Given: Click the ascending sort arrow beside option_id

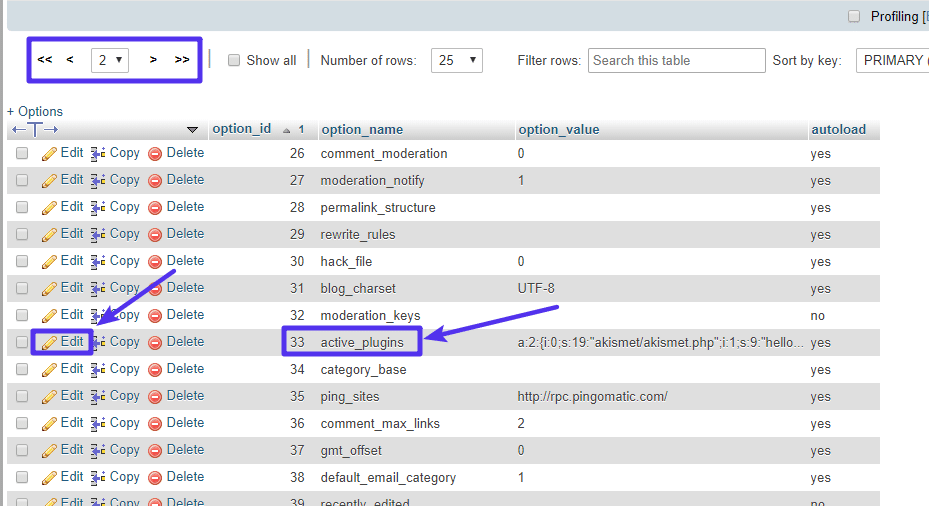Looking at the screenshot, I should 287,130.
